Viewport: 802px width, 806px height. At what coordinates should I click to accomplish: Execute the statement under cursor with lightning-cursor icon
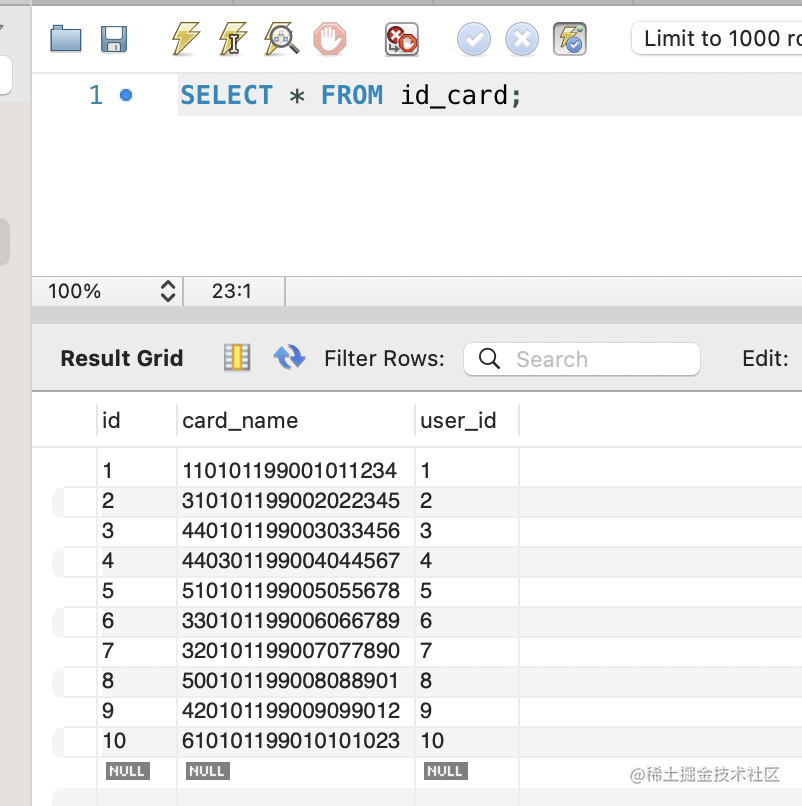click(233, 39)
